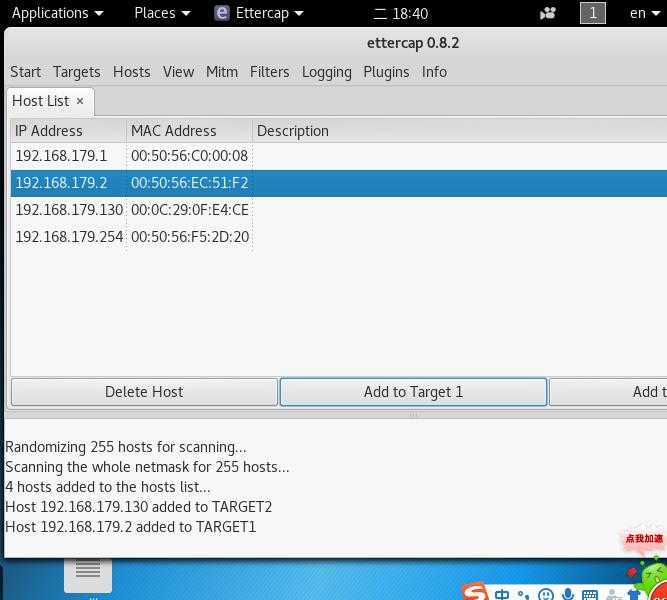Open the Logging menu
The image size is (667, 600).
point(327,72)
